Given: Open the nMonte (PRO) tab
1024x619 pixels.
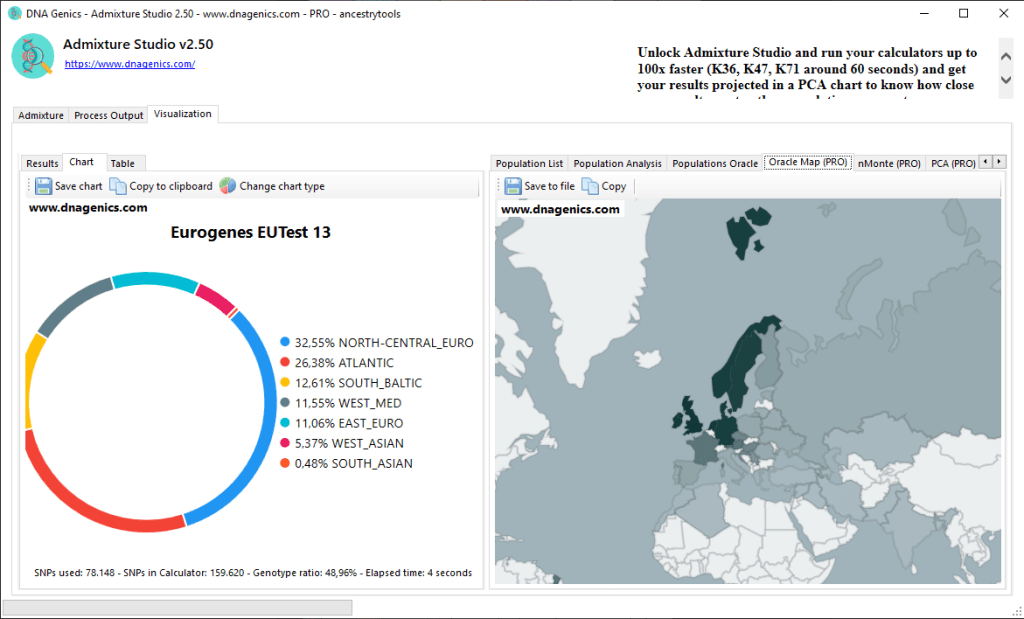Looking at the screenshot, I should [x=888, y=163].
